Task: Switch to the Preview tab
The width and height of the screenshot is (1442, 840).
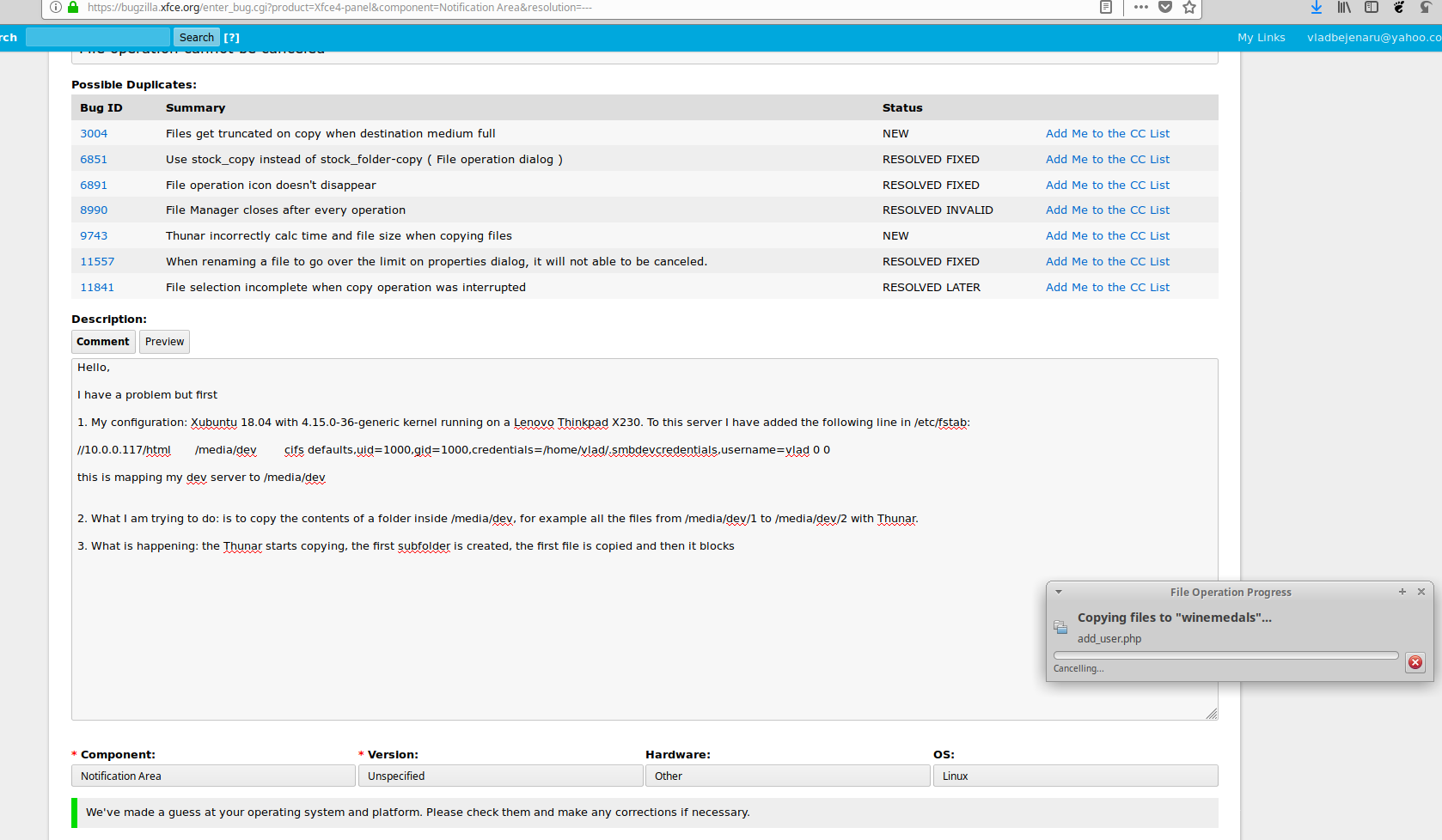Action: pos(164,342)
